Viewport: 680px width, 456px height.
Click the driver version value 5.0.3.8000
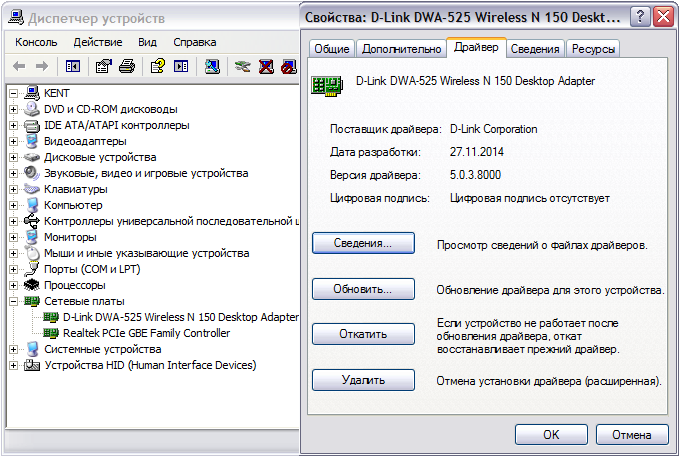(x=475, y=175)
